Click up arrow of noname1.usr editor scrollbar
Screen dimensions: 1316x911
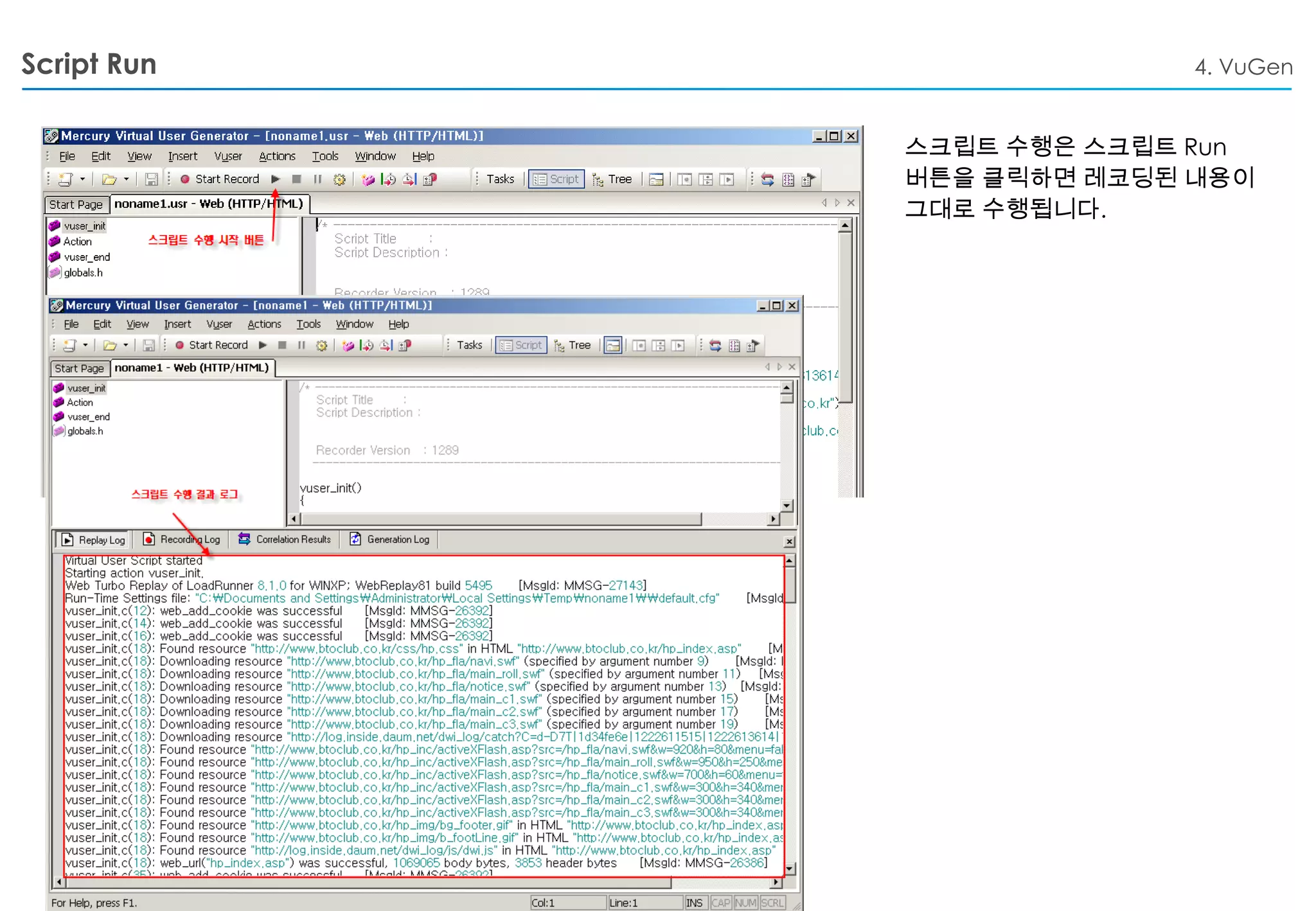pyautogui.click(x=846, y=226)
